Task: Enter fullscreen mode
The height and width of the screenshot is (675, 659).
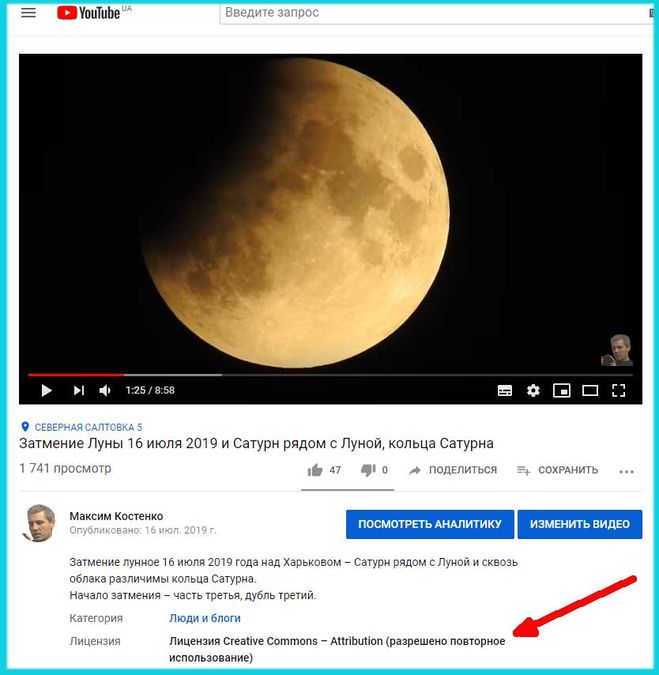Action: pyautogui.click(x=619, y=390)
